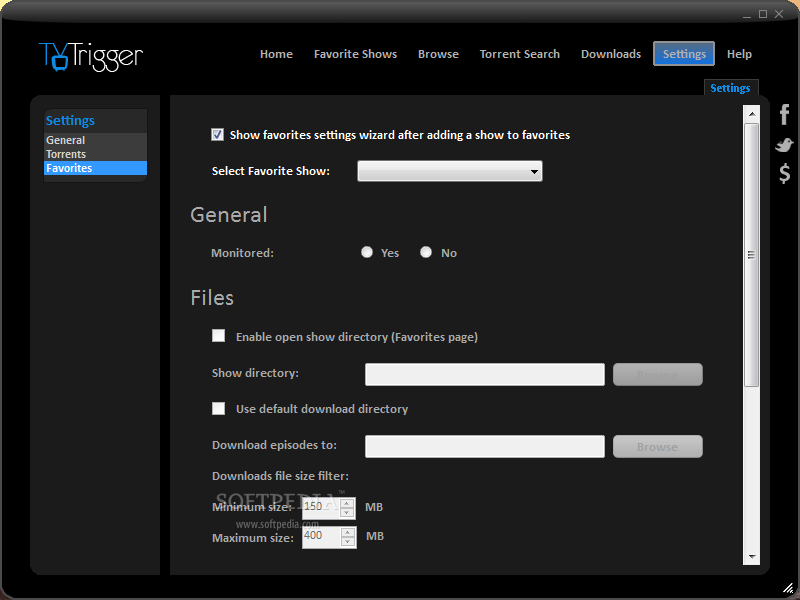Click the Settings sidebar title
The width and height of the screenshot is (800, 600).
coord(70,120)
